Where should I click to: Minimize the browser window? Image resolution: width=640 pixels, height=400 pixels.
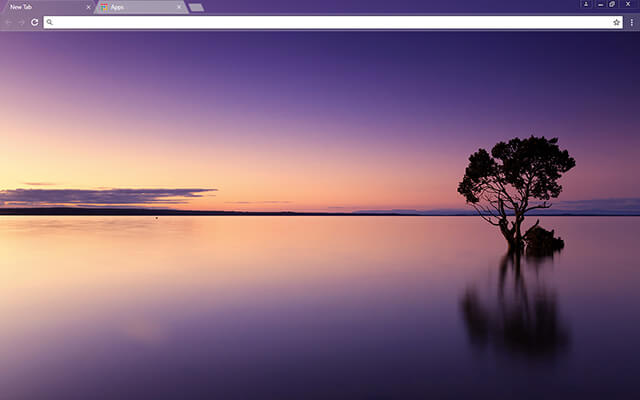click(600, 4)
